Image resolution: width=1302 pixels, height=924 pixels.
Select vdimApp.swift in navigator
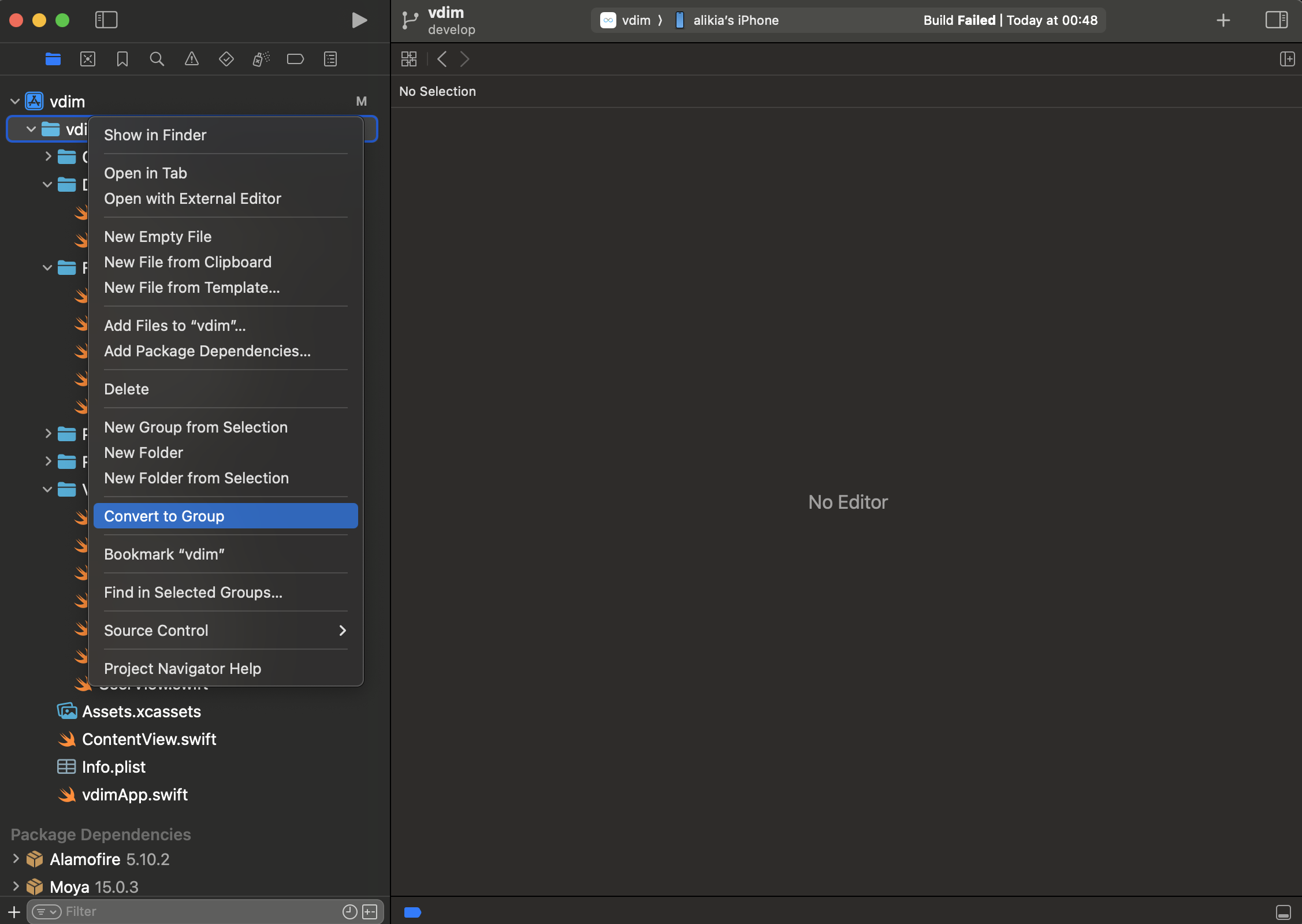point(135,795)
